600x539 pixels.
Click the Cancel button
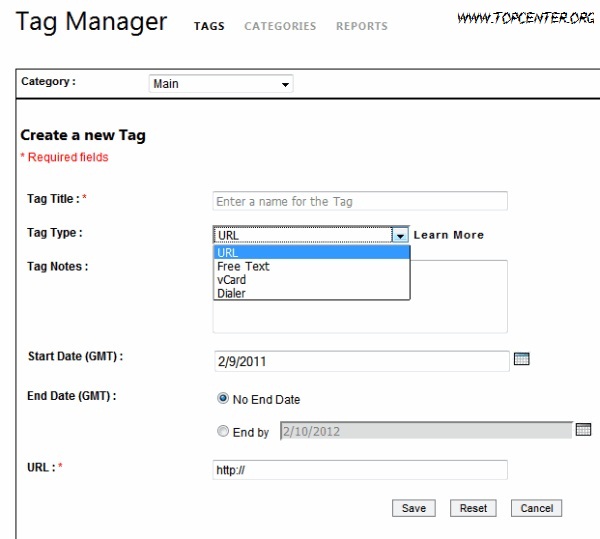(x=536, y=508)
